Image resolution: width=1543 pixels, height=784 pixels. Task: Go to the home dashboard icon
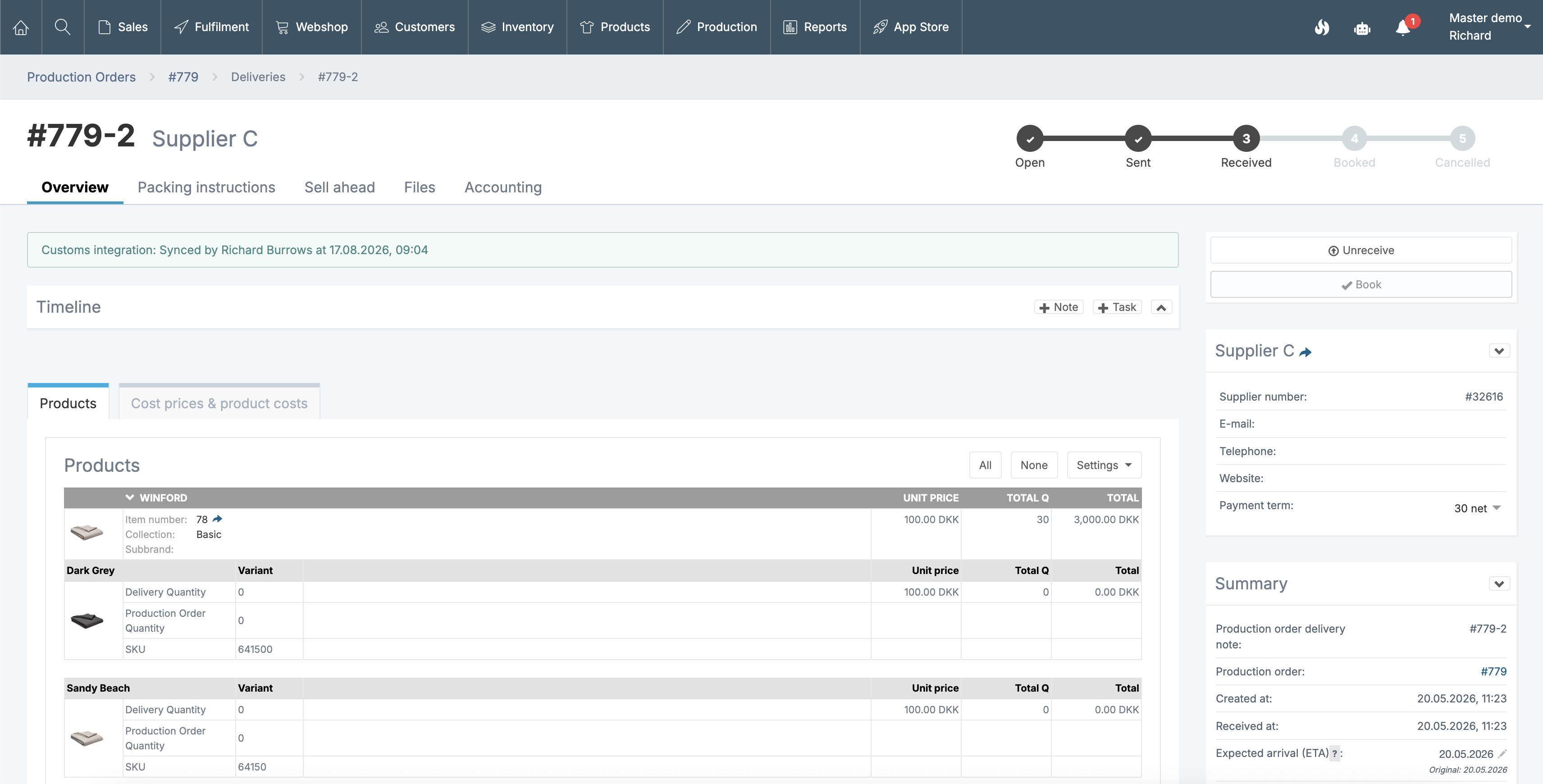[21, 27]
